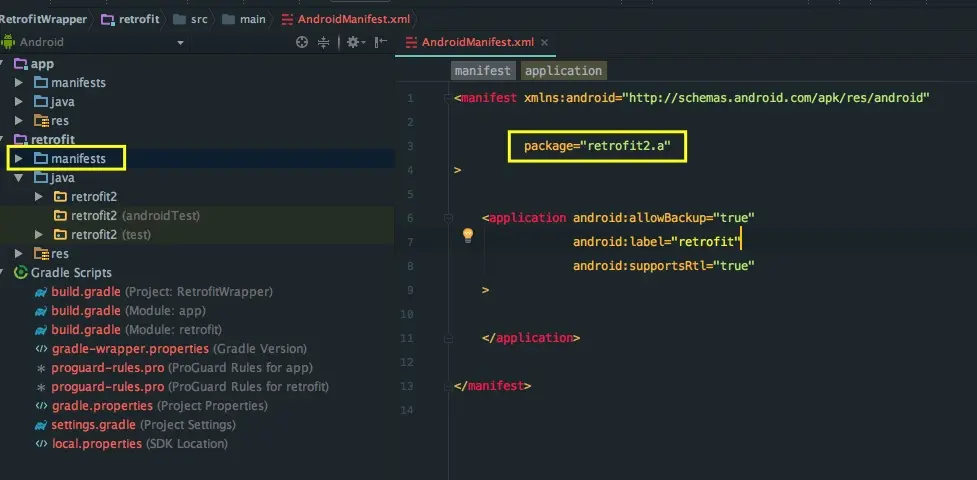
Task: Click the local.properties file icon
Action: (x=41, y=444)
